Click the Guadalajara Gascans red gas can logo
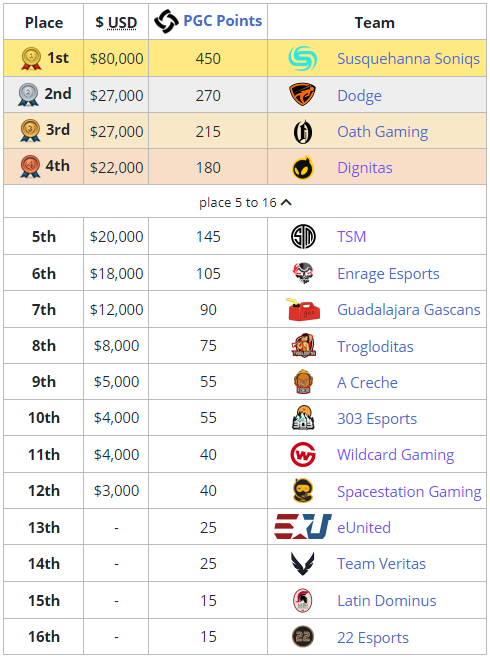Image resolution: width=490 pixels, height=659 pixels. 303,310
